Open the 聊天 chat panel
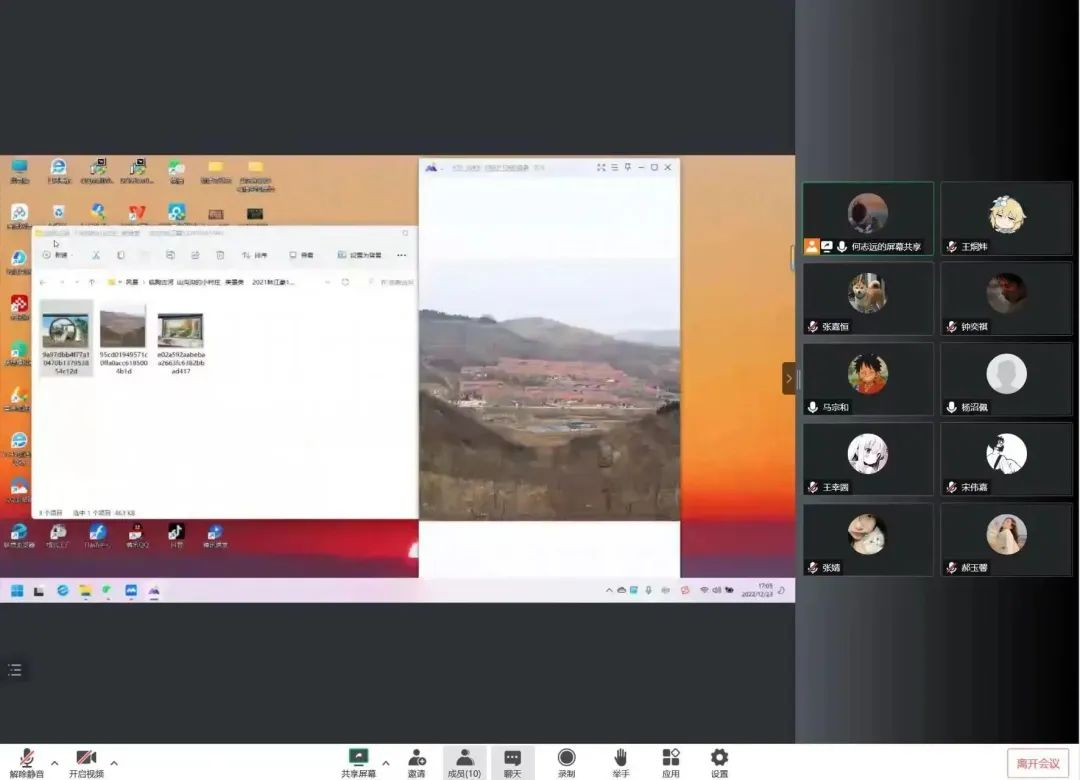Screen dimensions: 1080x780 [x=512, y=761]
